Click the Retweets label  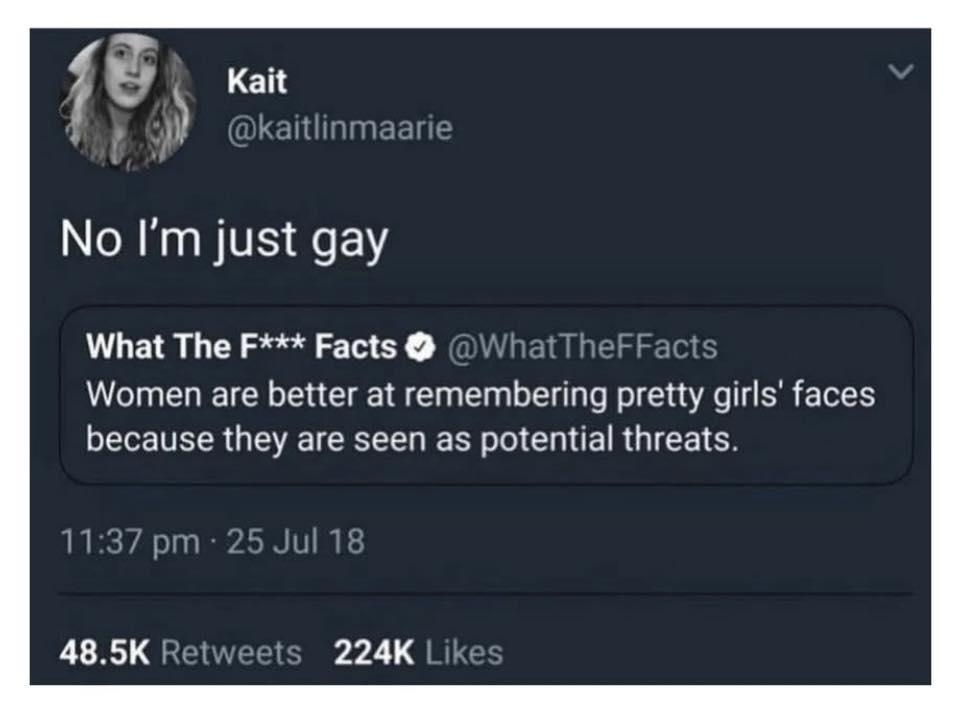pyautogui.click(x=232, y=653)
